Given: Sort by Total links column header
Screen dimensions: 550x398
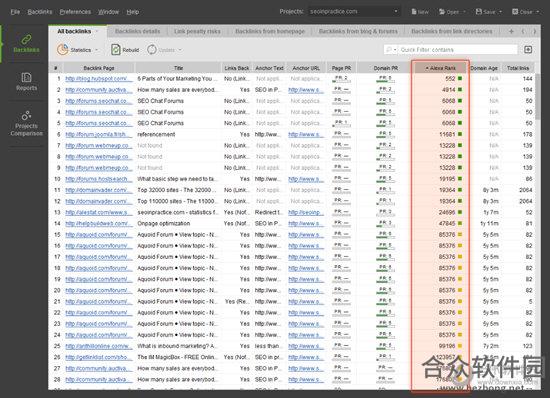Looking at the screenshot, I should pos(518,68).
